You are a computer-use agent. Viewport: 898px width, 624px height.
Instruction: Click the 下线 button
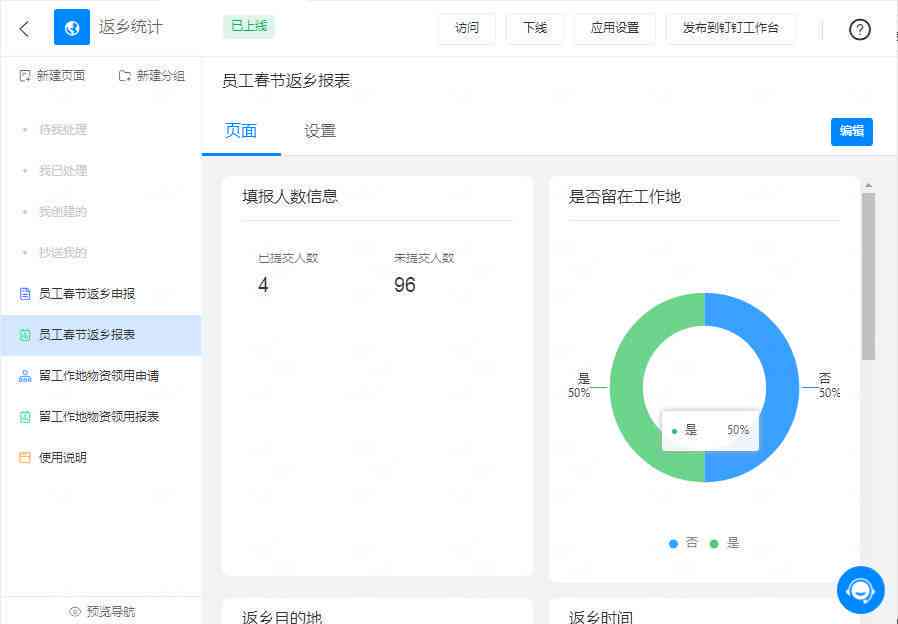(x=535, y=27)
